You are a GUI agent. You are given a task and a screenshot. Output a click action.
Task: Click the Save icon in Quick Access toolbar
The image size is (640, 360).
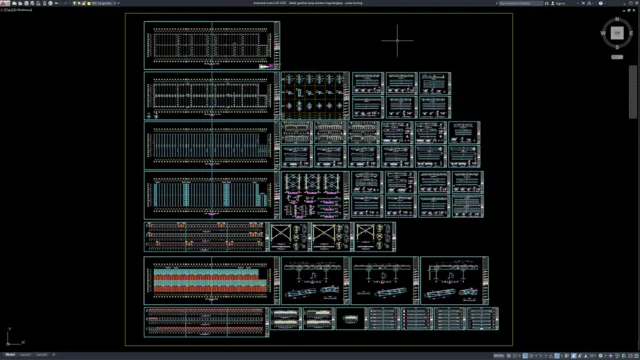pyautogui.click(x=26, y=3)
